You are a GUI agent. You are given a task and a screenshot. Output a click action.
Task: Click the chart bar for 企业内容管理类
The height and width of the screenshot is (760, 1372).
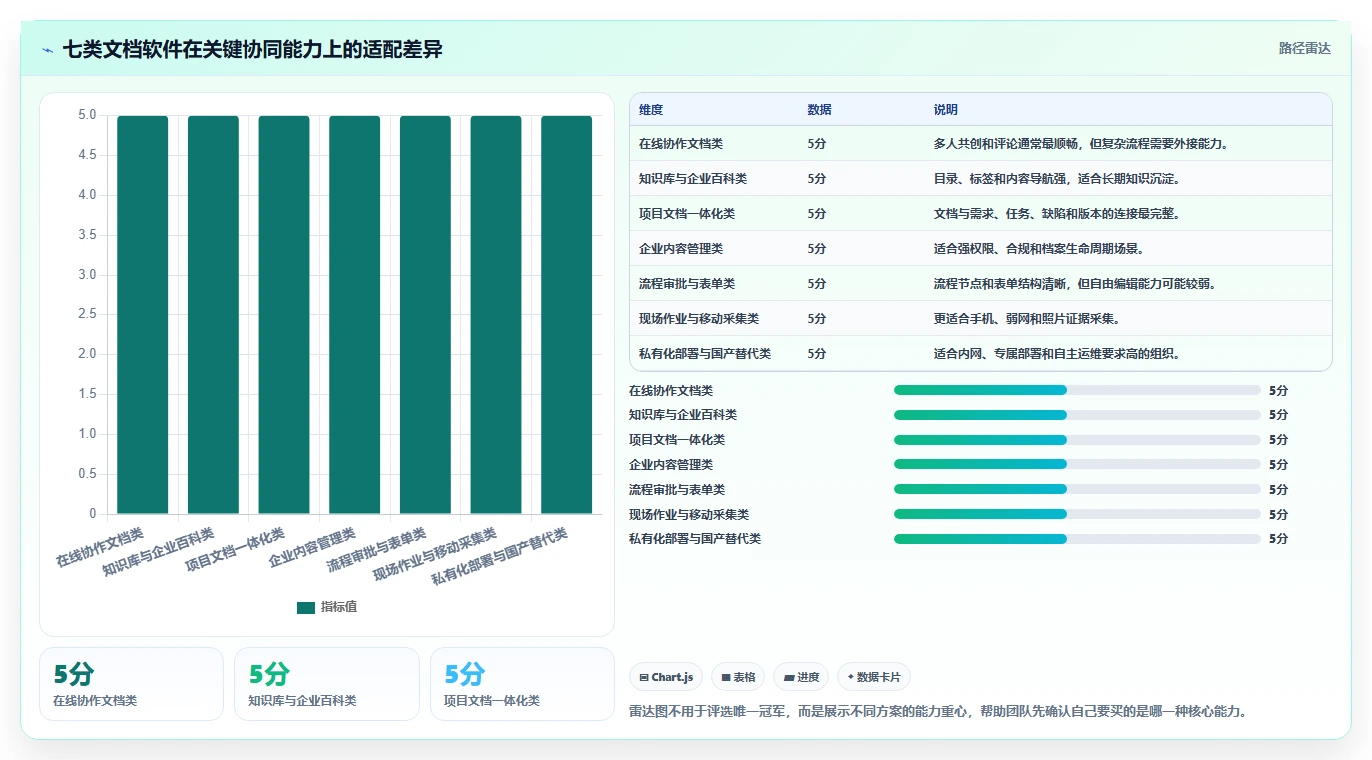coord(355,315)
